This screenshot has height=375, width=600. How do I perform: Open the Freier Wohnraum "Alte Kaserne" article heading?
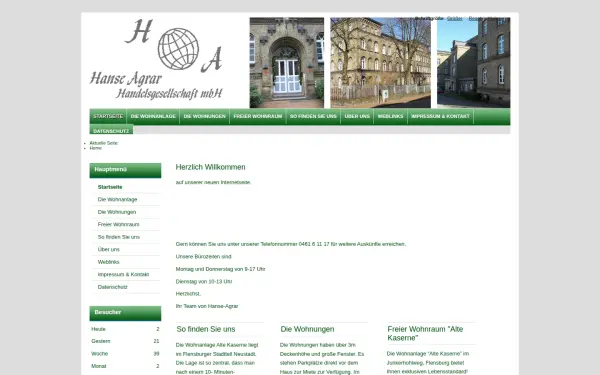pyautogui.click(x=425, y=333)
